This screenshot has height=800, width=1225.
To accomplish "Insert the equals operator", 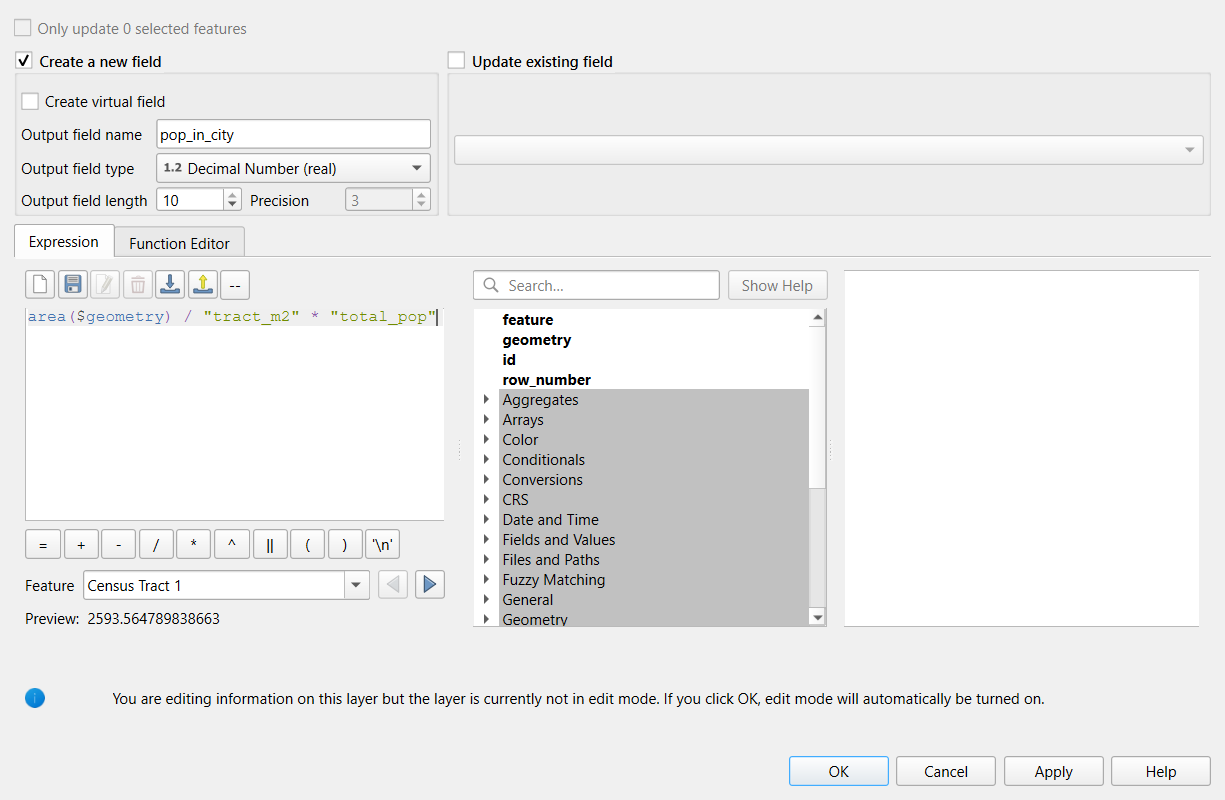I will click(x=43, y=545).
